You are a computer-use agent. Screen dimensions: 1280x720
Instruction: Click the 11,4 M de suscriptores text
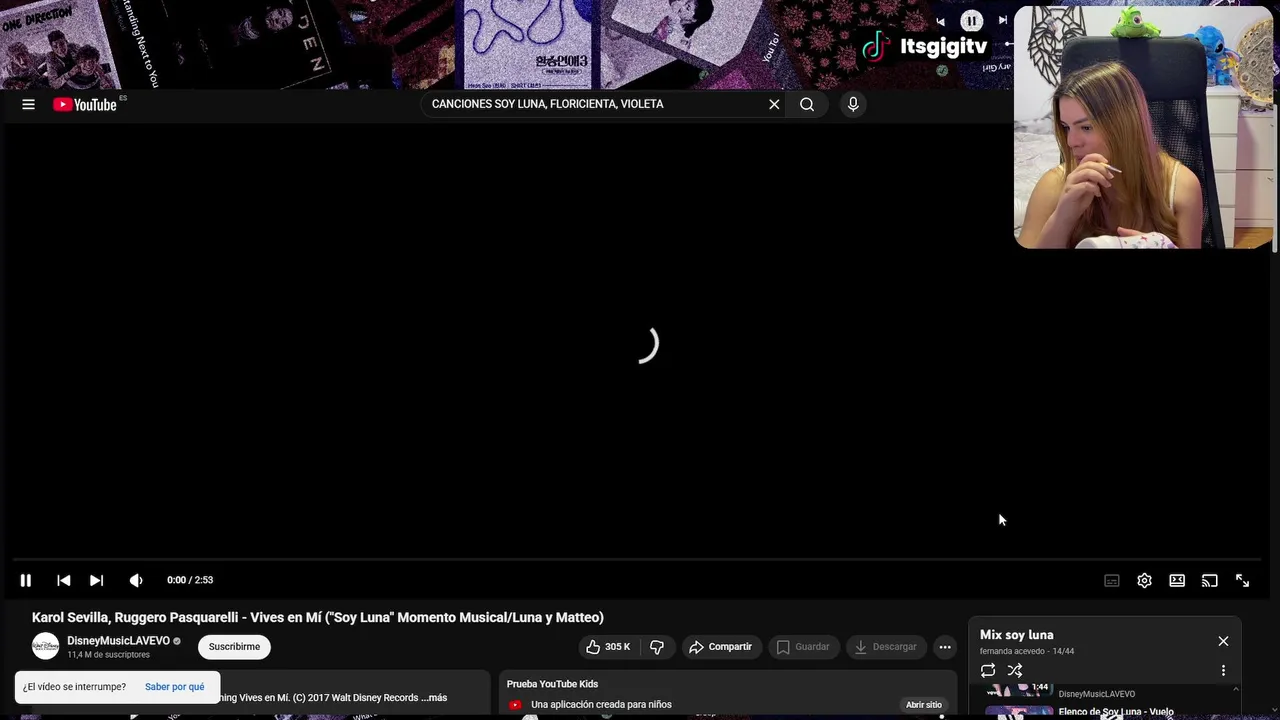[108, 655]
